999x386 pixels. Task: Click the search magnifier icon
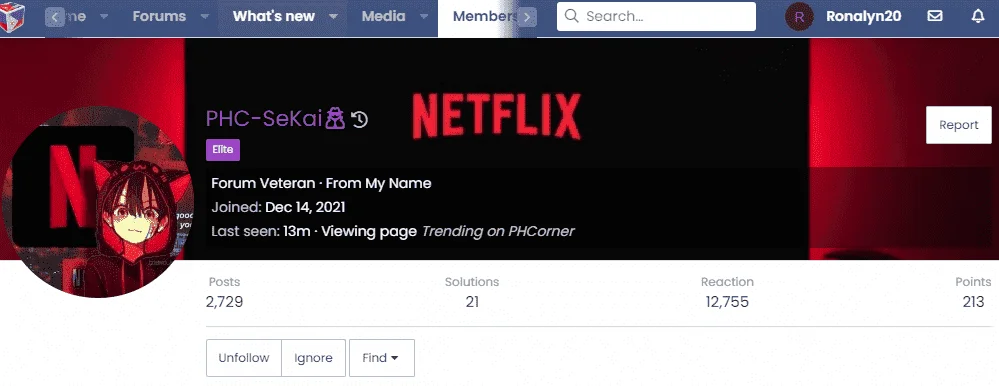(x=571, y=16)
